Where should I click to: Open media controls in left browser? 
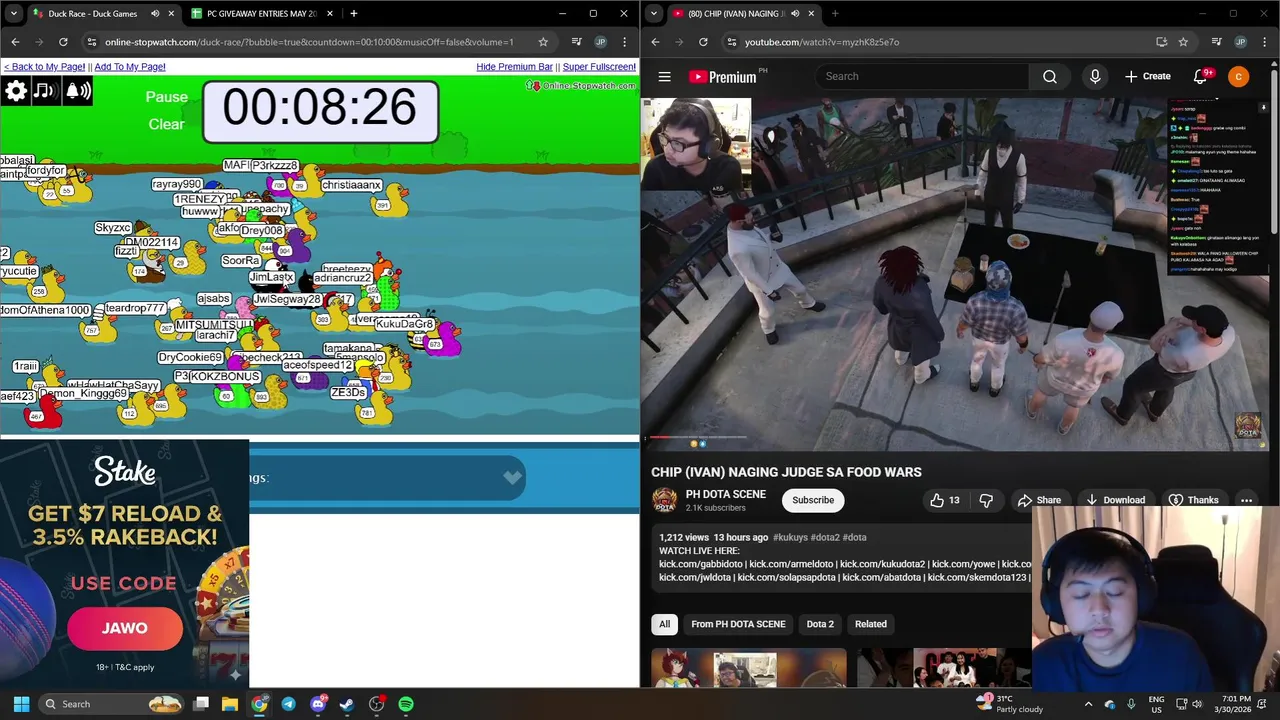pyautogui.click(x=577, y=42)
